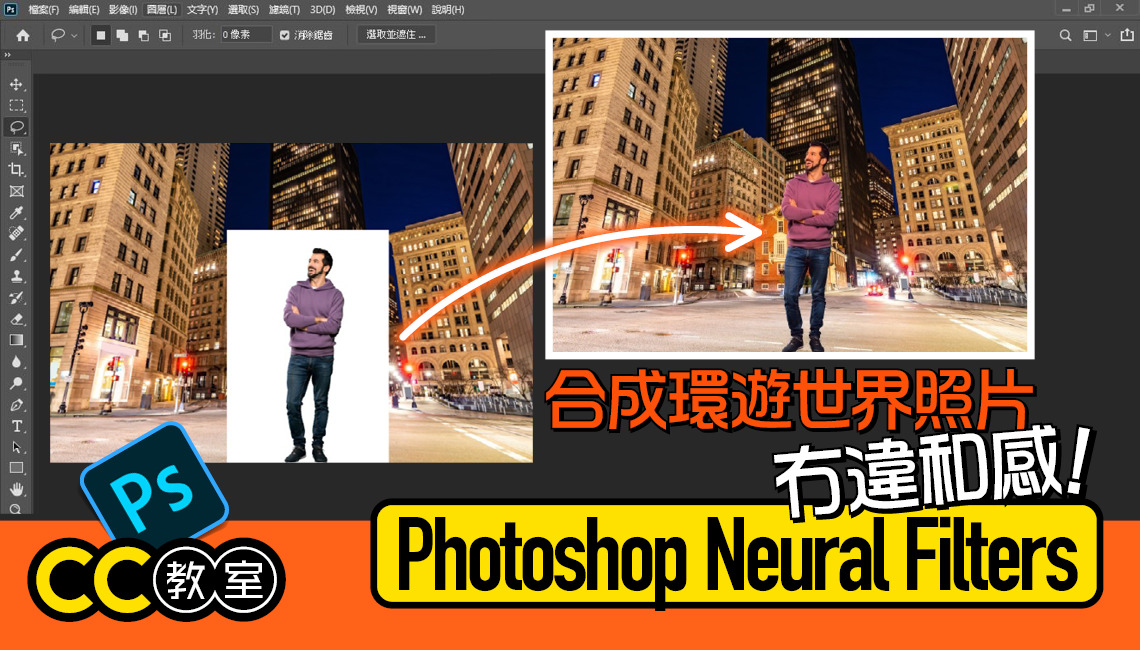This screenshot has height=650, width=1140.
Task: Toggle the 消除鋸齒 anti-alias checkbox
Action: click(285, 35)
